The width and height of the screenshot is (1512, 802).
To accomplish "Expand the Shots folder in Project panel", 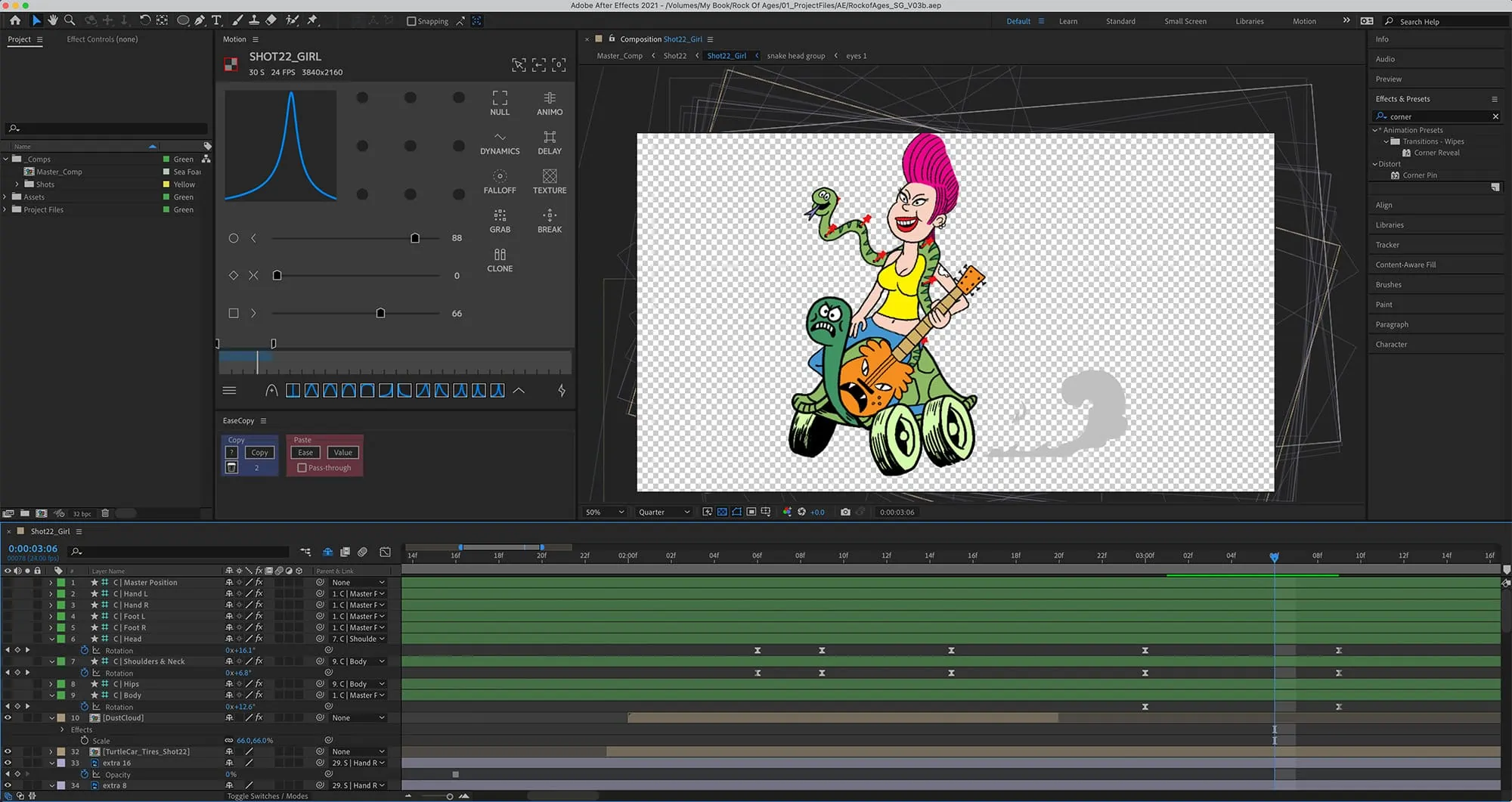I will tap(17, 184).
